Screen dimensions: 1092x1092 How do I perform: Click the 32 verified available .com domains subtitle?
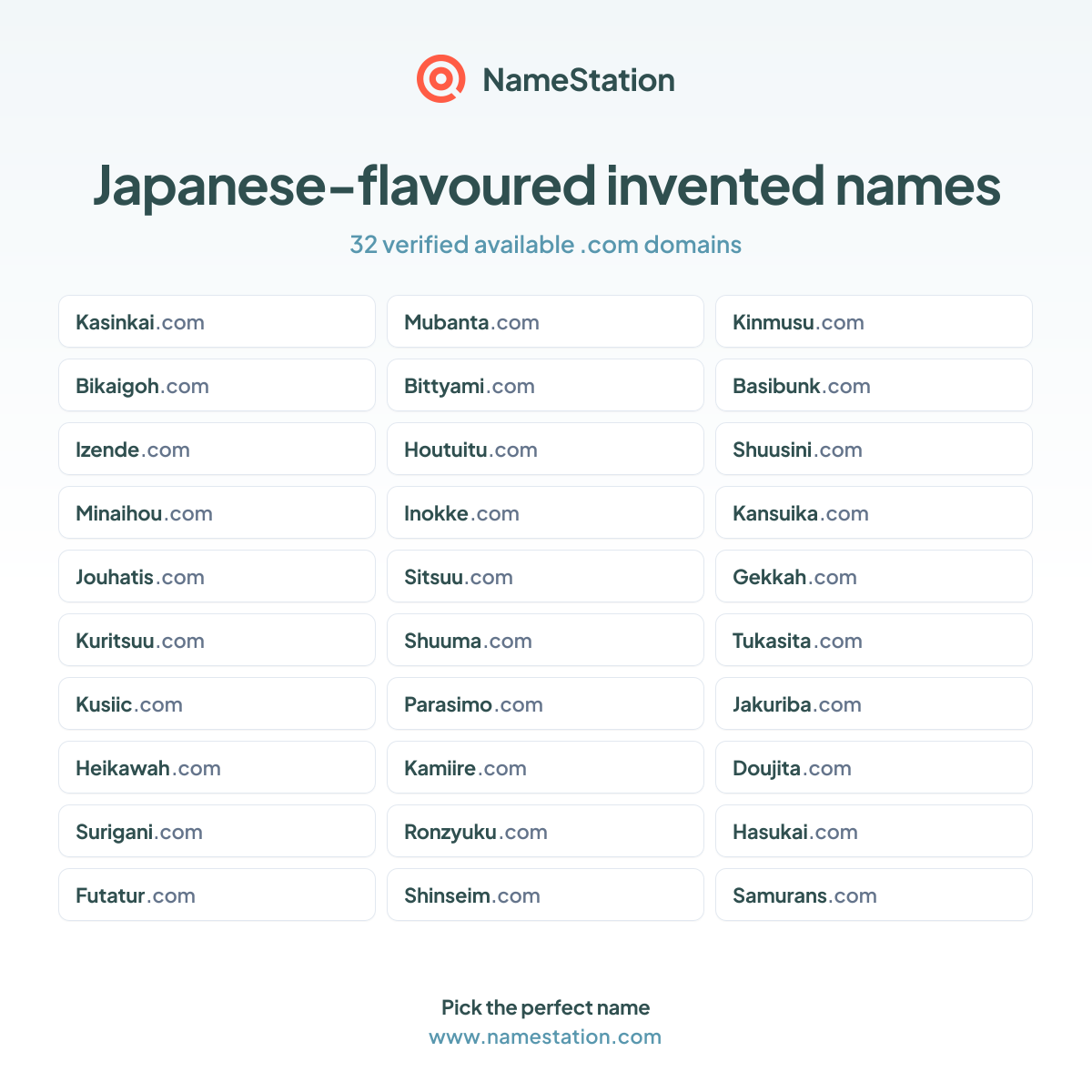(546, 245)
